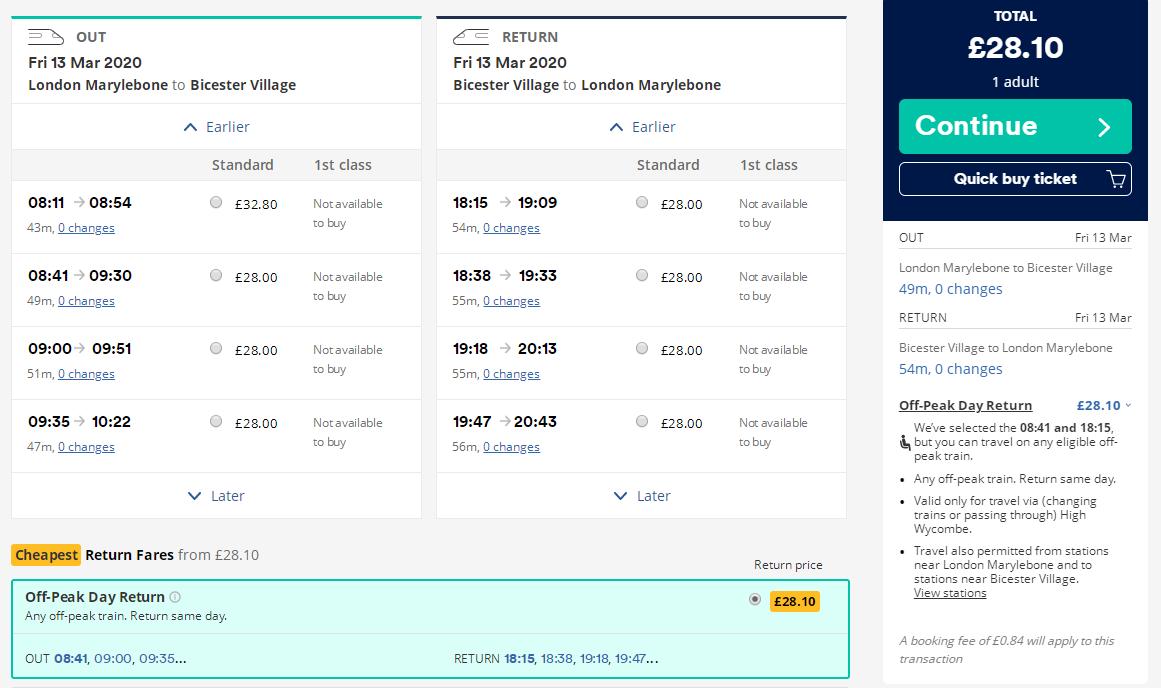Screen dimensions: 1161x688
Task: Click the £32.80 price for 08:11
Action: (256, 204)
